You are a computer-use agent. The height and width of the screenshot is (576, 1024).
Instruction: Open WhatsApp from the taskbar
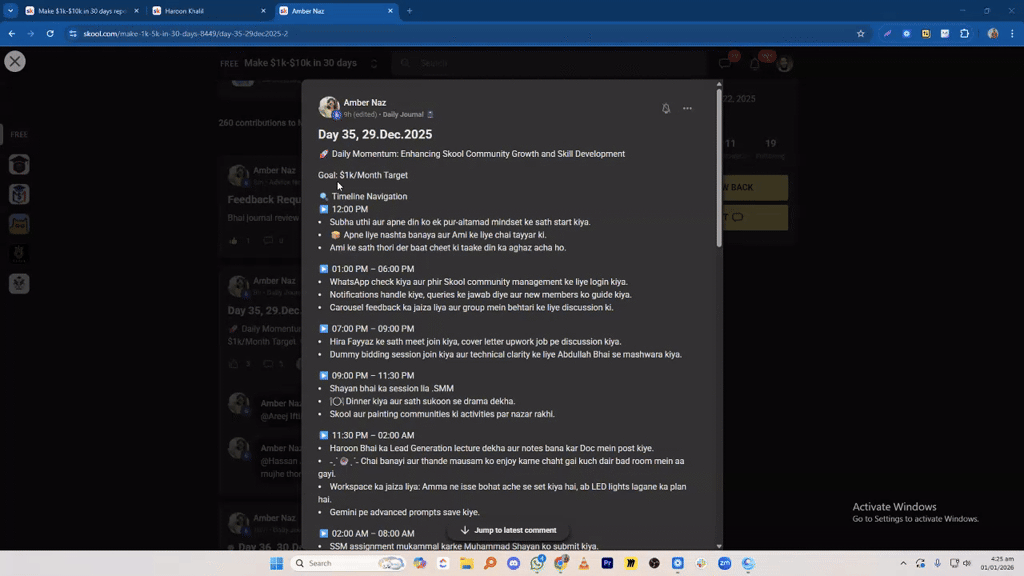537,563
